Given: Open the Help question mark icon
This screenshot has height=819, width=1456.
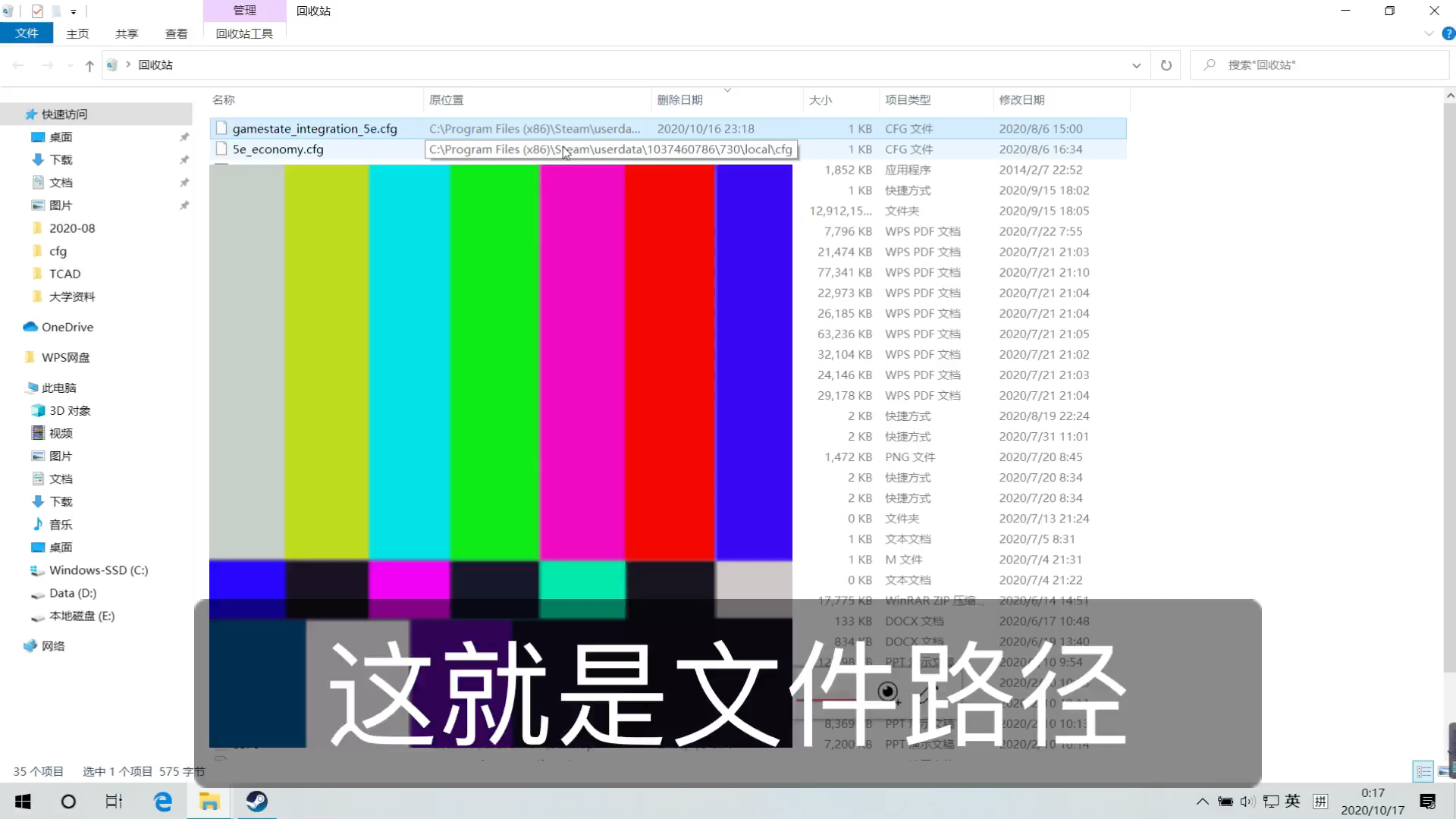Looking at the screenshot, I should [1448, 33].
